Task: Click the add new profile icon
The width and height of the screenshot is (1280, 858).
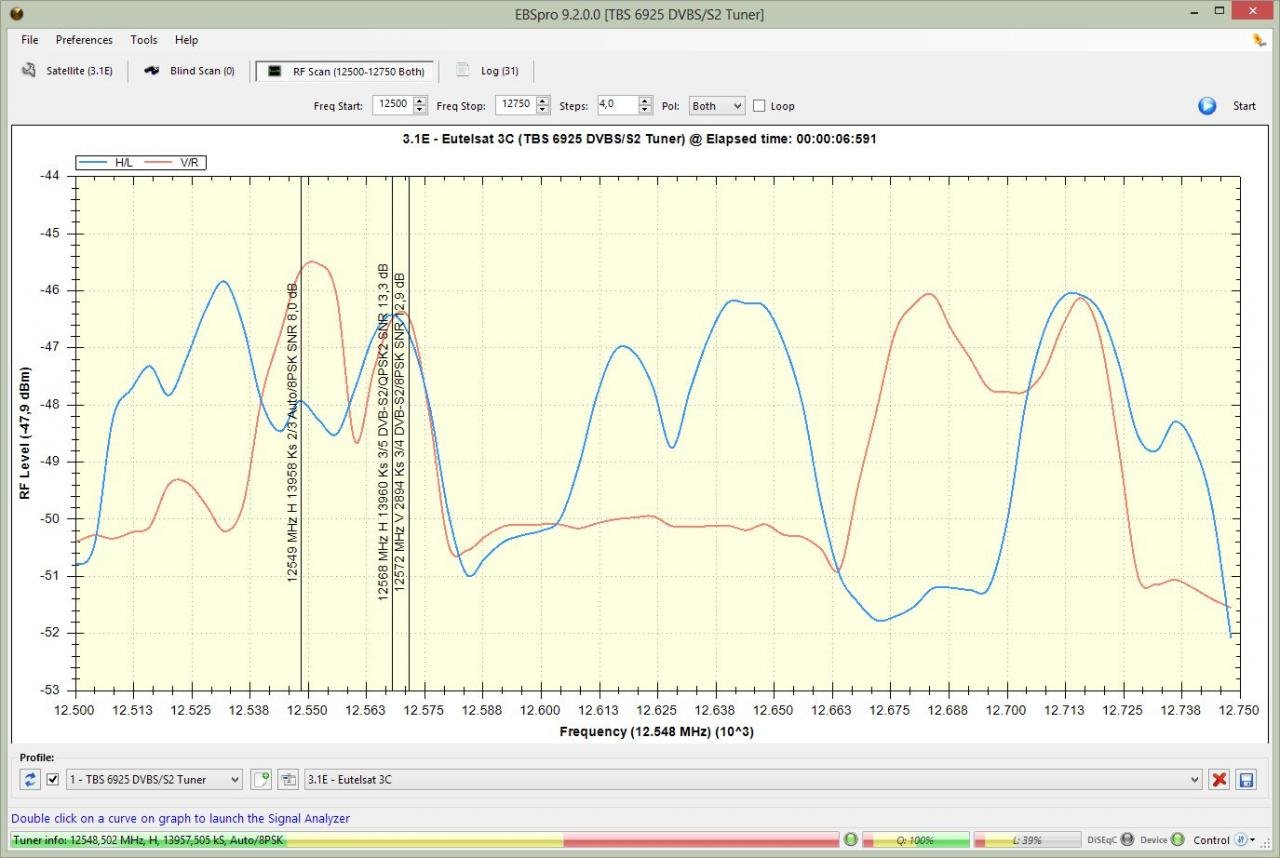Action: [261, 779]
